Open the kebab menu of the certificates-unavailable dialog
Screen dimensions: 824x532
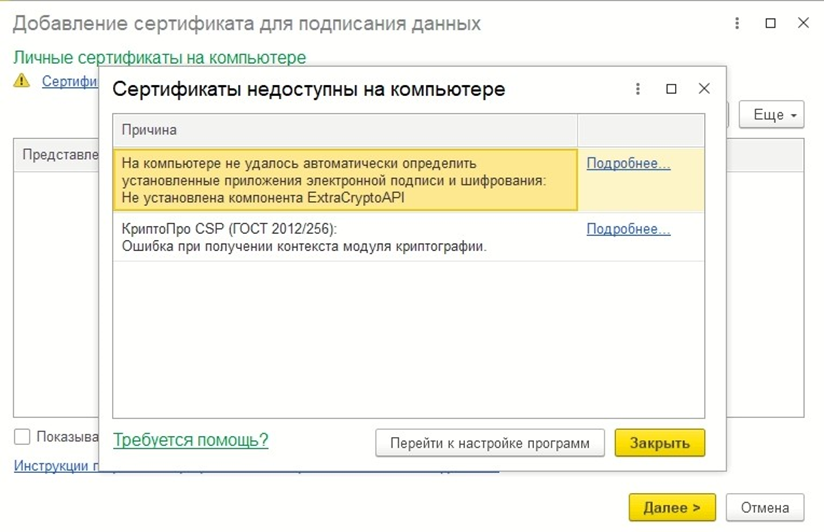(637, 89)
